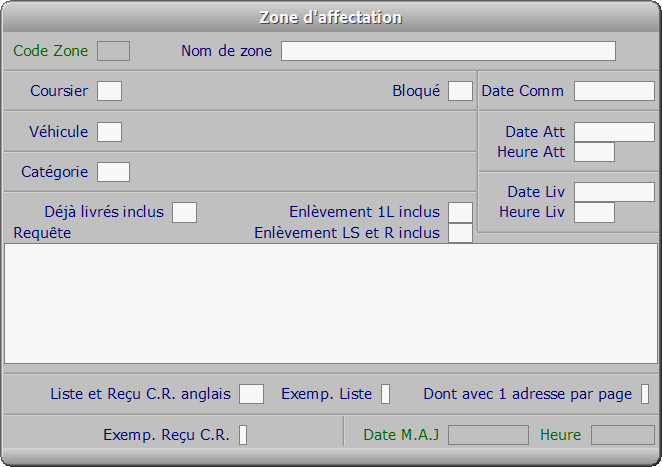Click the Heure Liv field
Image resolution: width=662 pixels, height=467 pixels.
(594, 212)
